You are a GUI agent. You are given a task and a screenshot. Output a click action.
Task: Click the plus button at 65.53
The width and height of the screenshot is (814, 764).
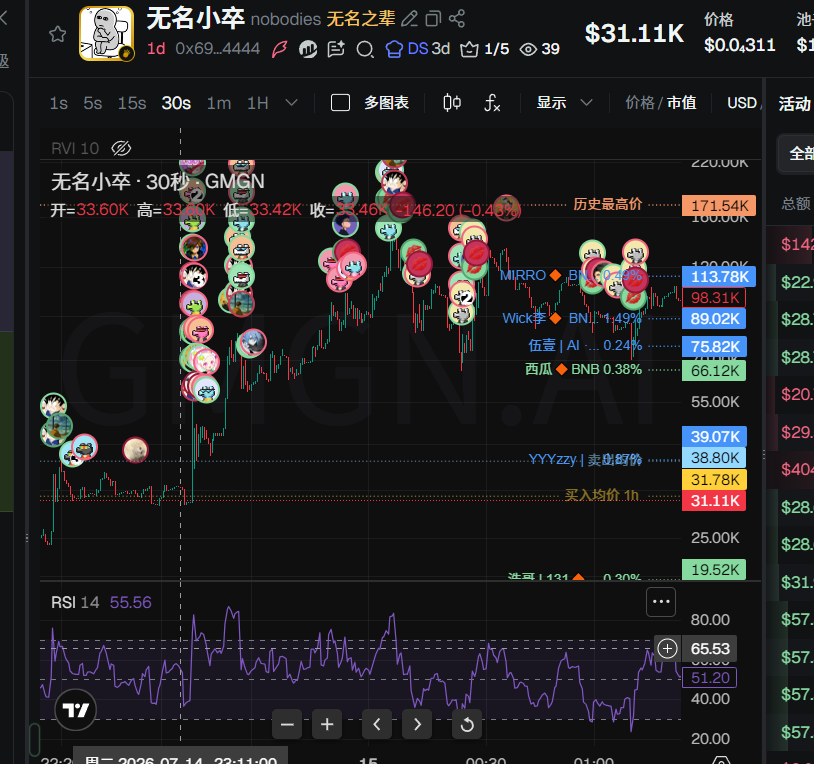click(x=667, y=648)
